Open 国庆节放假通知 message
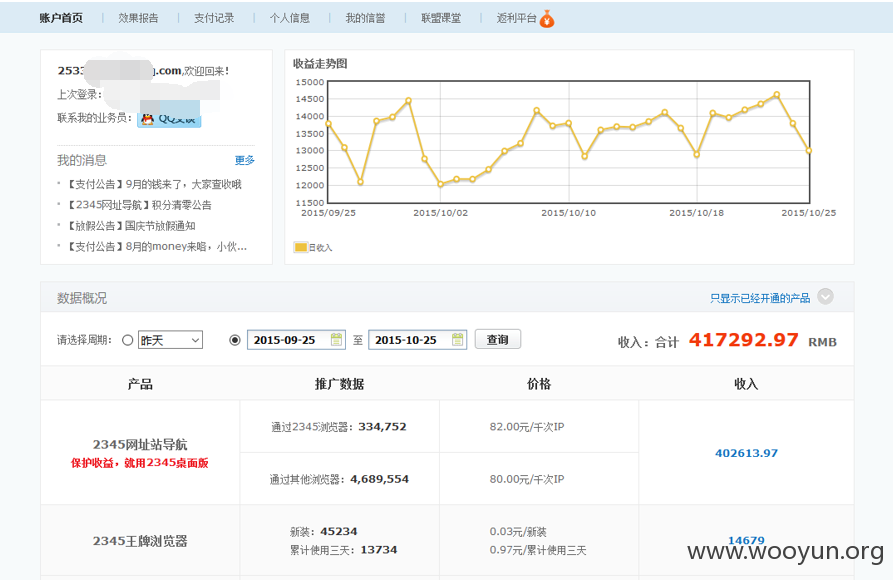This screenshot has width=893, height=580. click(131, 226)
